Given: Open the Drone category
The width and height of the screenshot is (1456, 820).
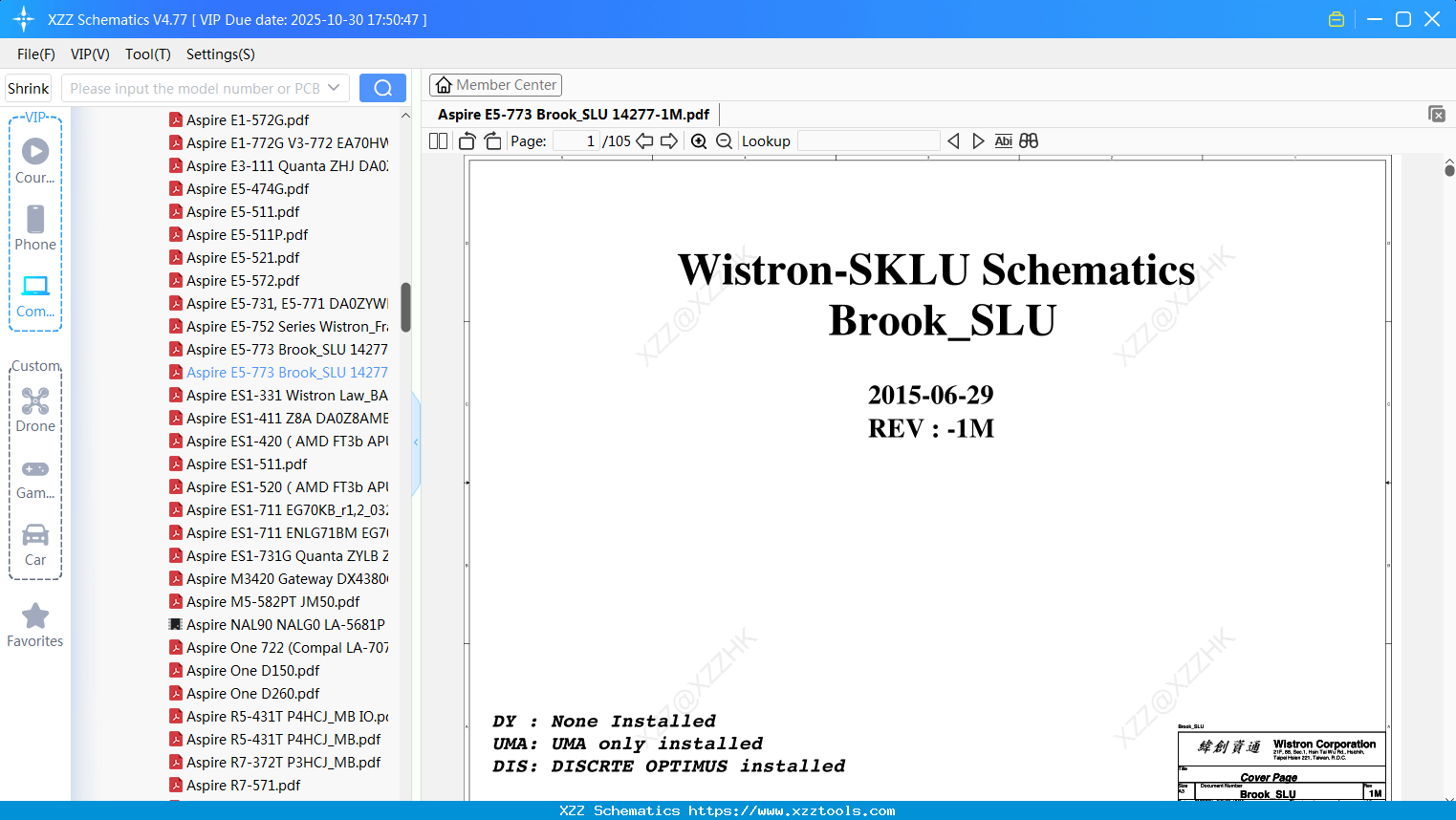Looking at the screenshot, I should point(35,400).
